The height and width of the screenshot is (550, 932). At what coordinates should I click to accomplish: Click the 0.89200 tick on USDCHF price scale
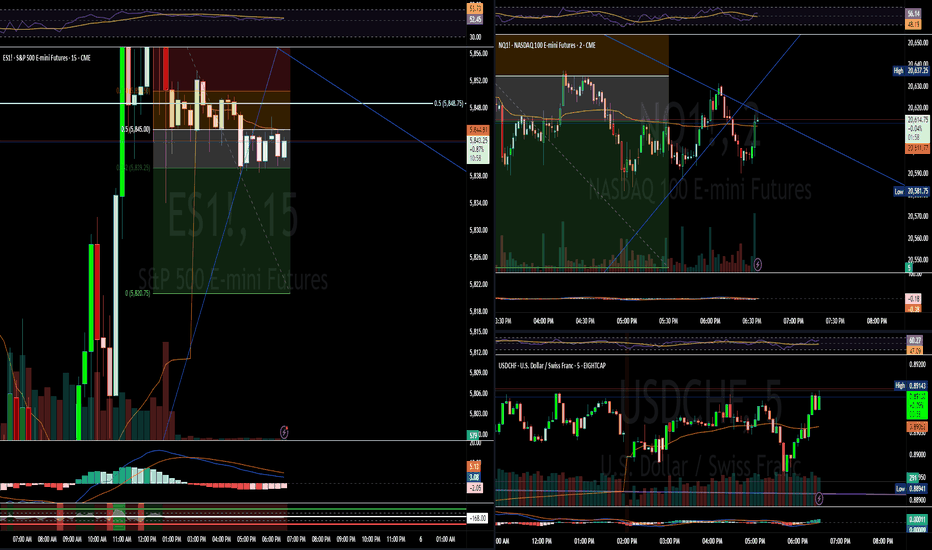click(x=917, y=364)
